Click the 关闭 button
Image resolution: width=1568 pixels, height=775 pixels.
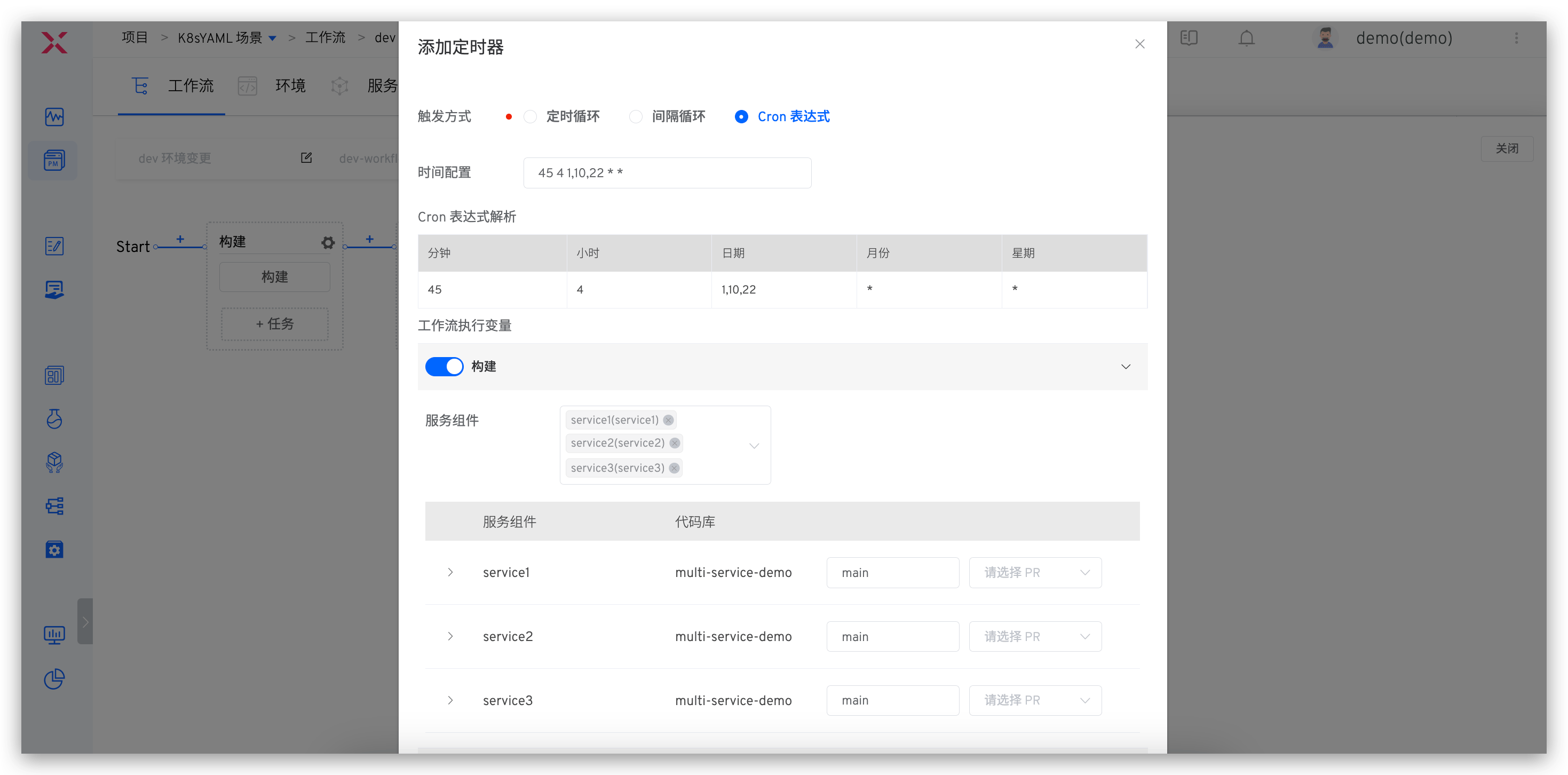click(x=1507, y=148)
